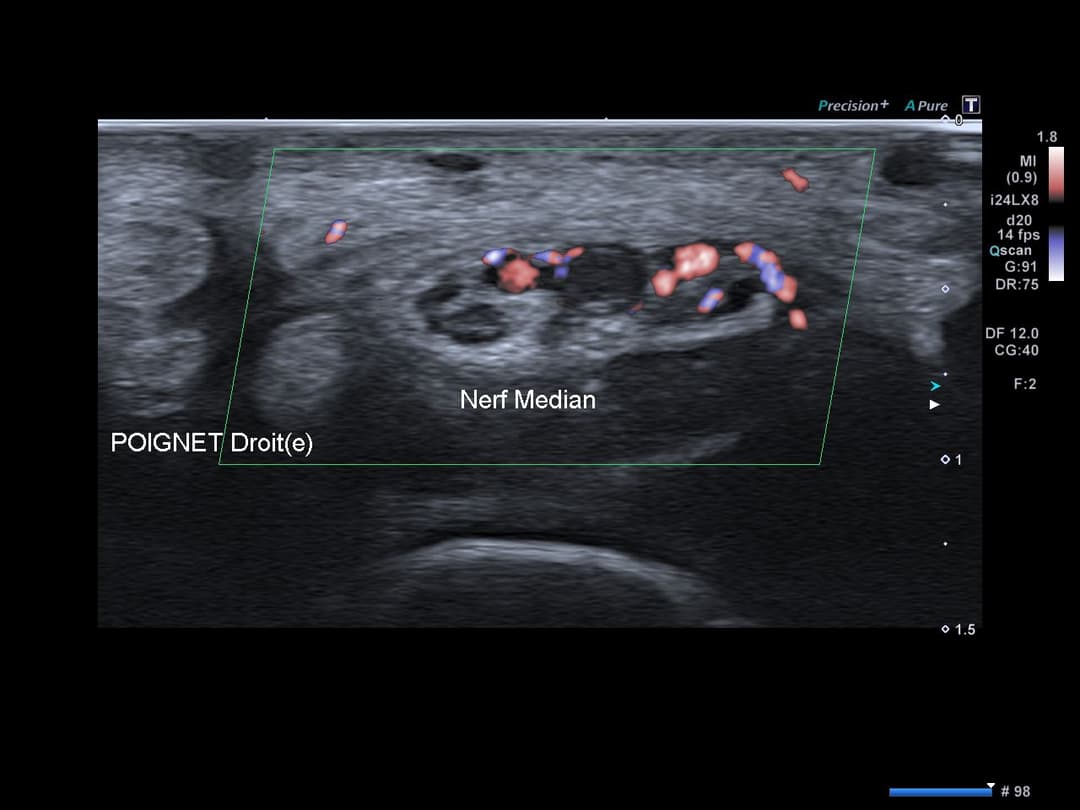
Task: Click the unlabeled diamond marker on depth scale
Action: tap(946, 290)
